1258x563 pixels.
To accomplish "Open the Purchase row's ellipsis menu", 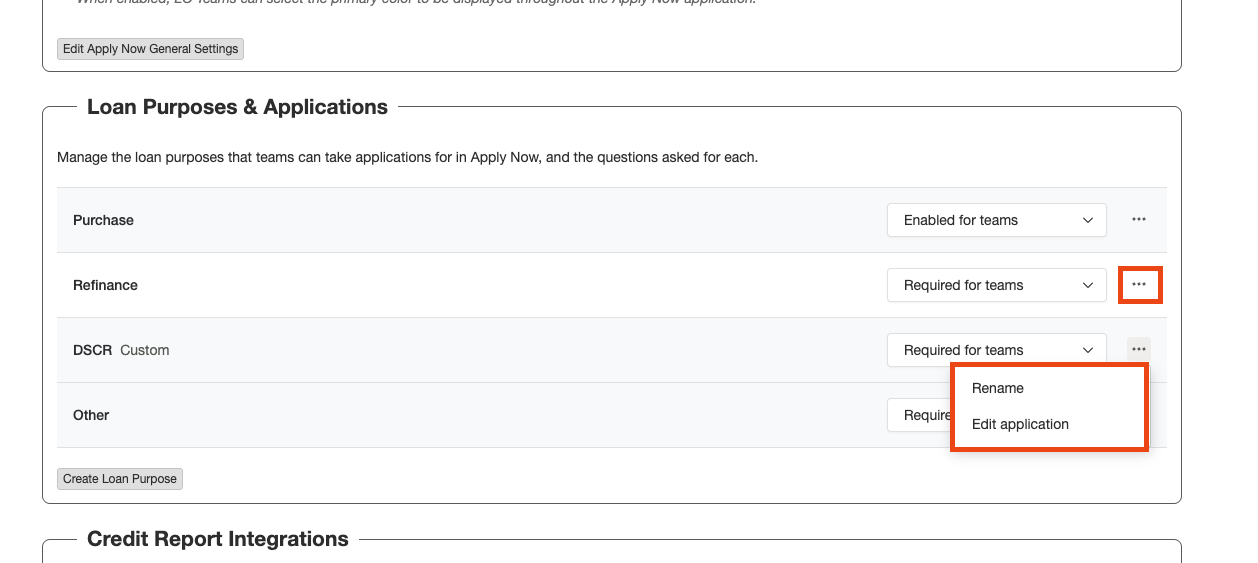I will [x=1138, y=220].
